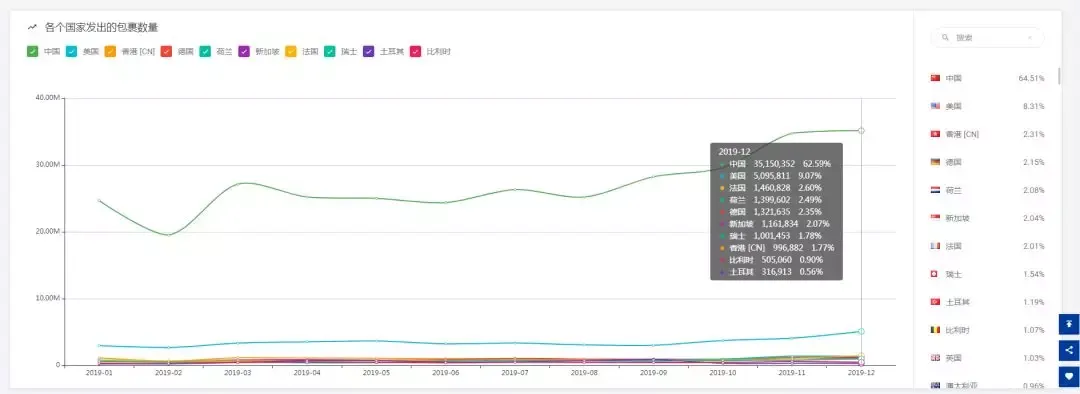The height and width of the screenshot is (394, 1080).
Task: Click the scroll-to-top arrow button
Action: click(1069, 324)
